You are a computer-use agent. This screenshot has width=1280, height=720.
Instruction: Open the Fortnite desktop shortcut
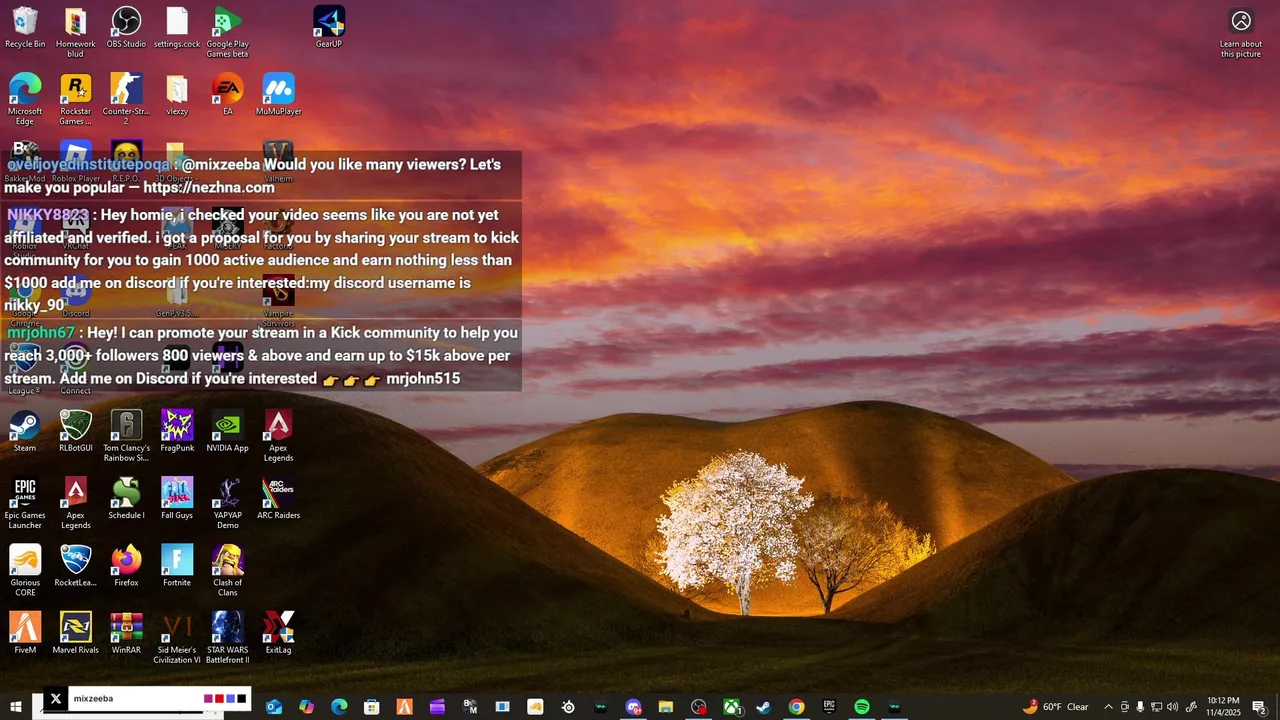pos(177,565)
